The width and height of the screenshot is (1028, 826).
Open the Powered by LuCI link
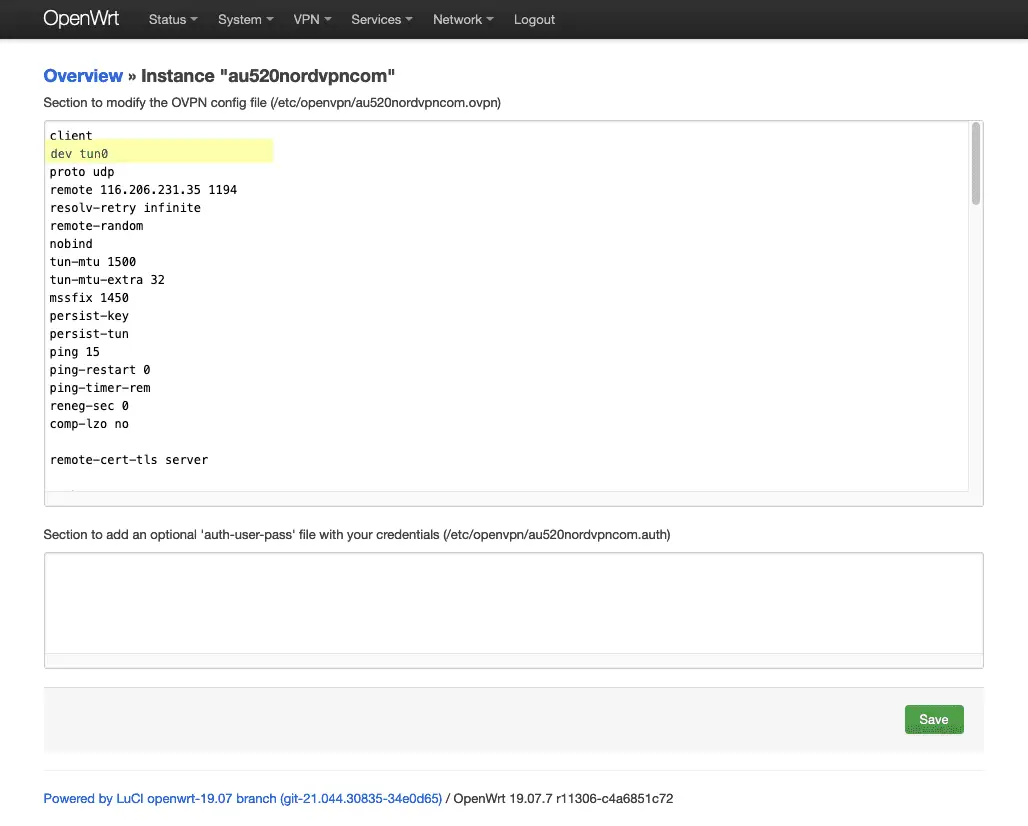click(243, 798)
